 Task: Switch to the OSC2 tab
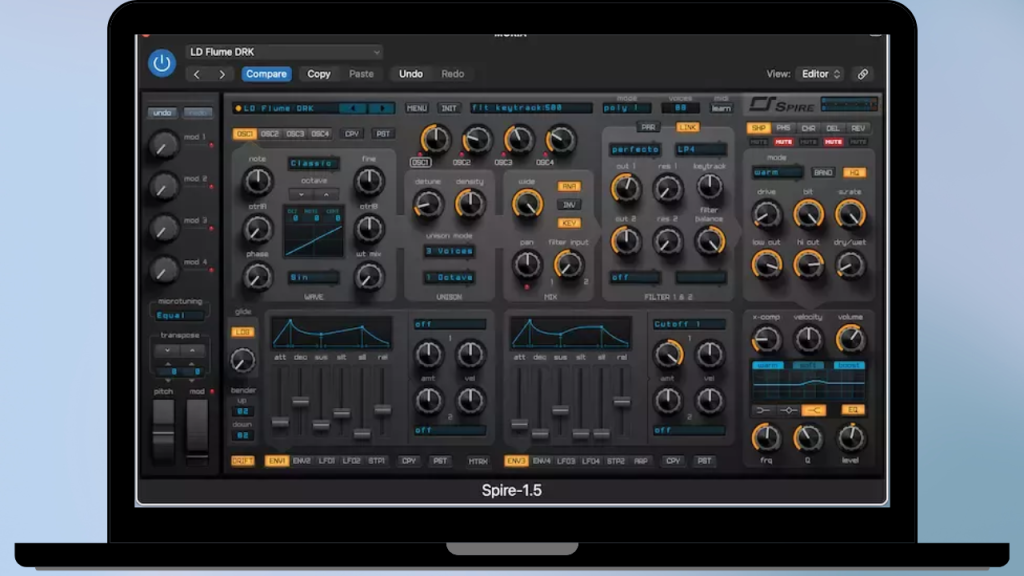(x=269, y=134)
